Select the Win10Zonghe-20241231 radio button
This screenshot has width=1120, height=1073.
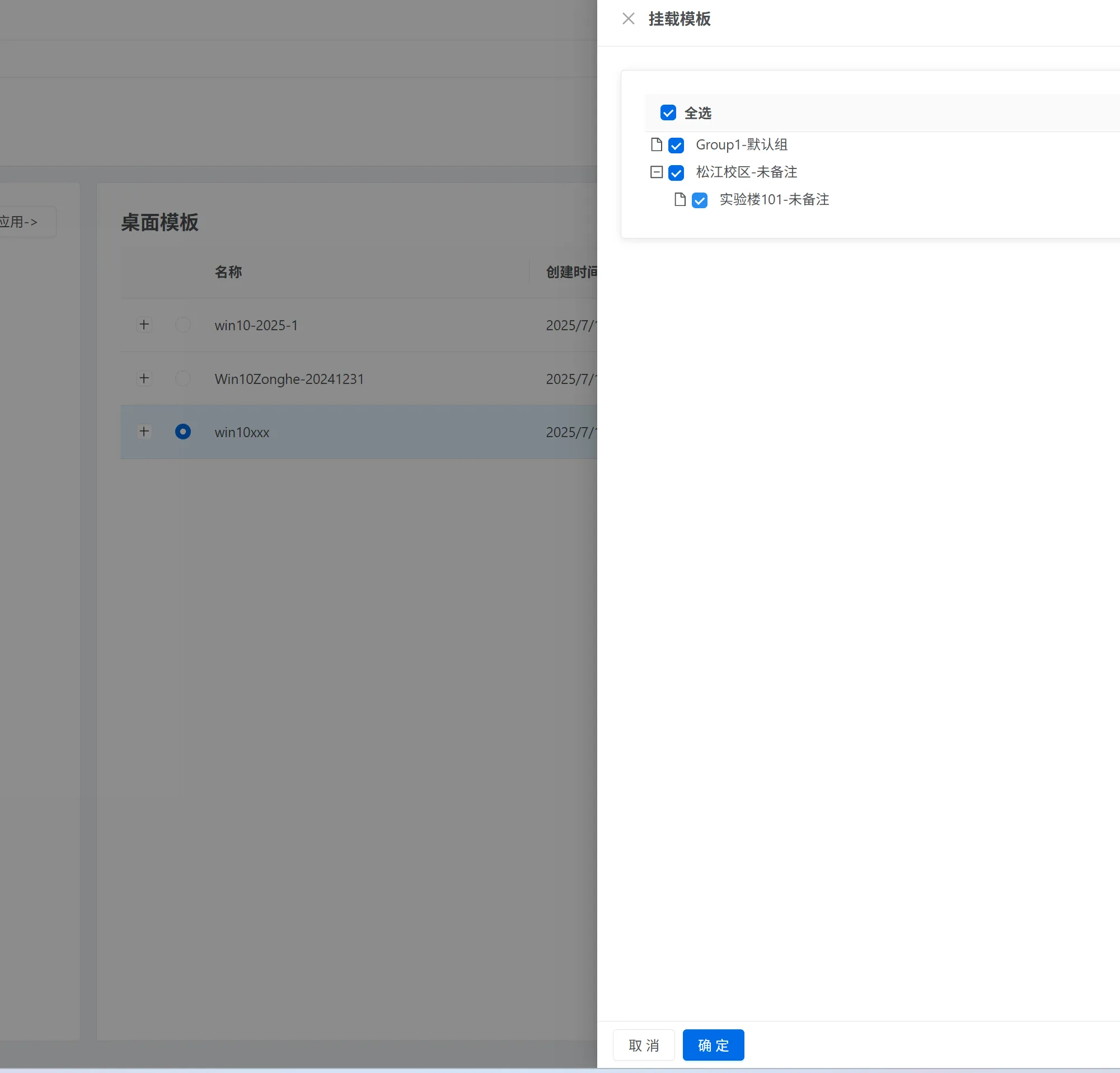click(x=183, y=378)
